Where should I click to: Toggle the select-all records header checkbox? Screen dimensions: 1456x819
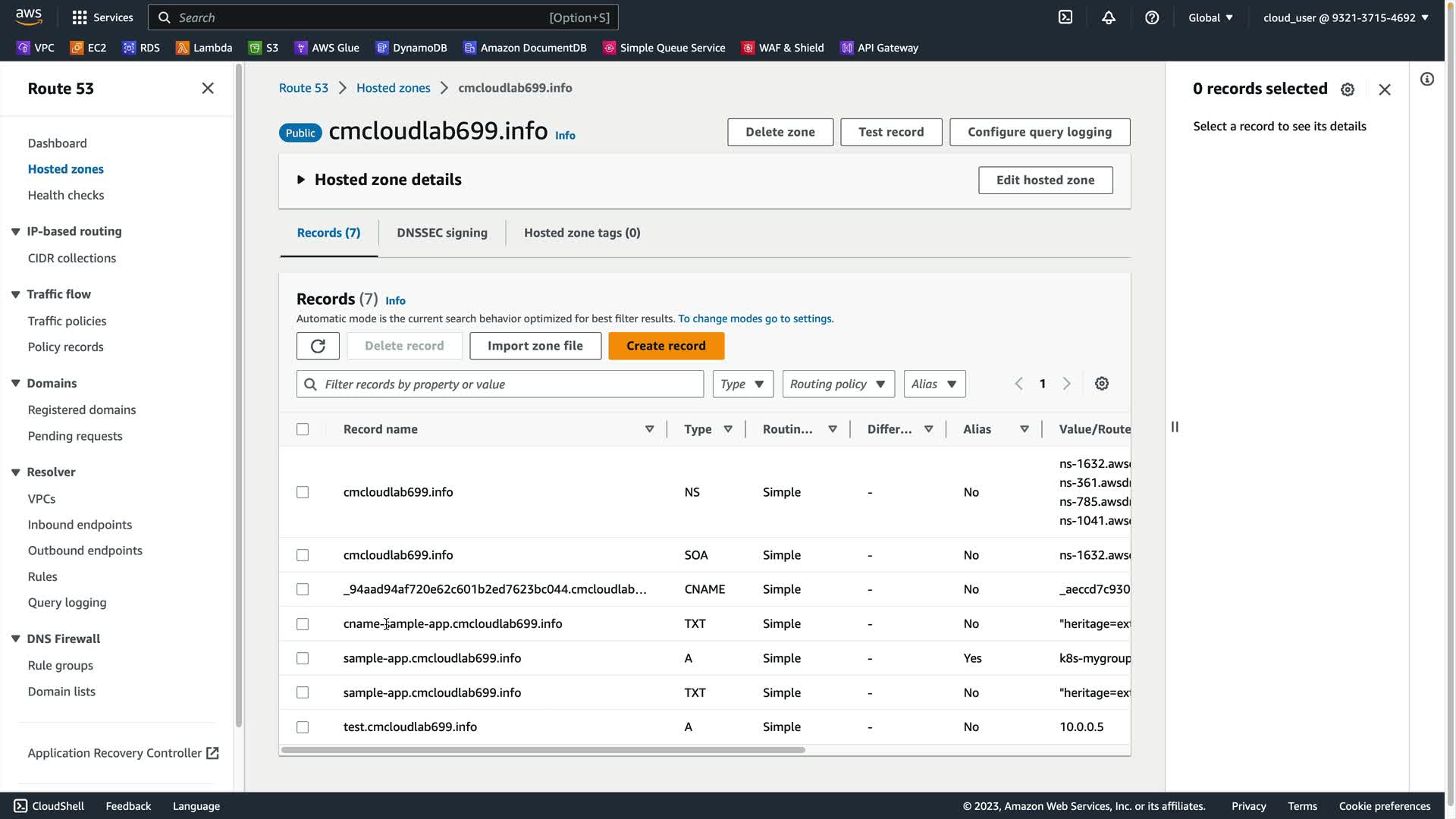pyautogui.click(x=303, y=429)
